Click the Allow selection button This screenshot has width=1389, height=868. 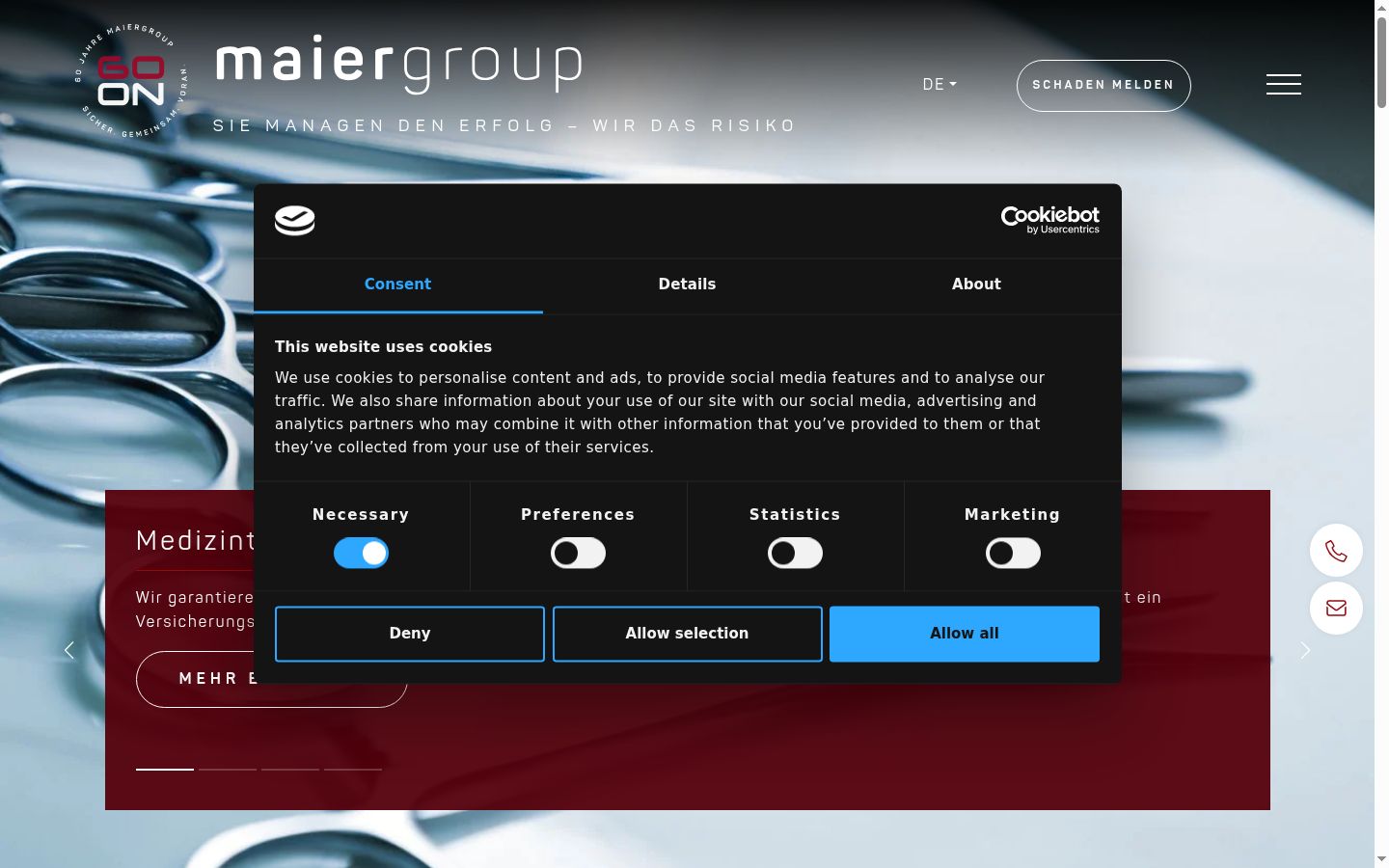[688, 634]
